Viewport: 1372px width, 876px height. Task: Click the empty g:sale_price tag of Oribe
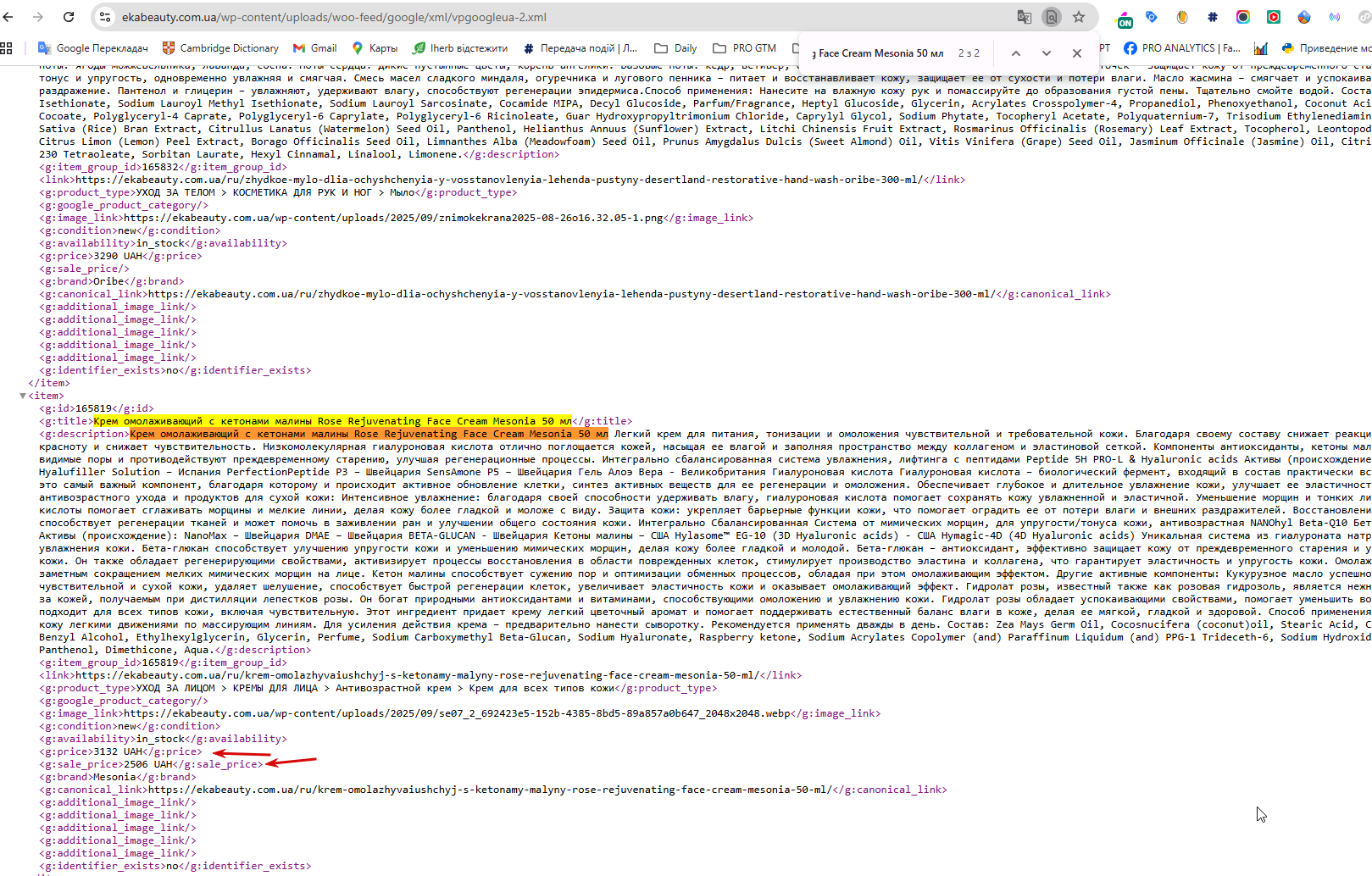click(84, 269)
